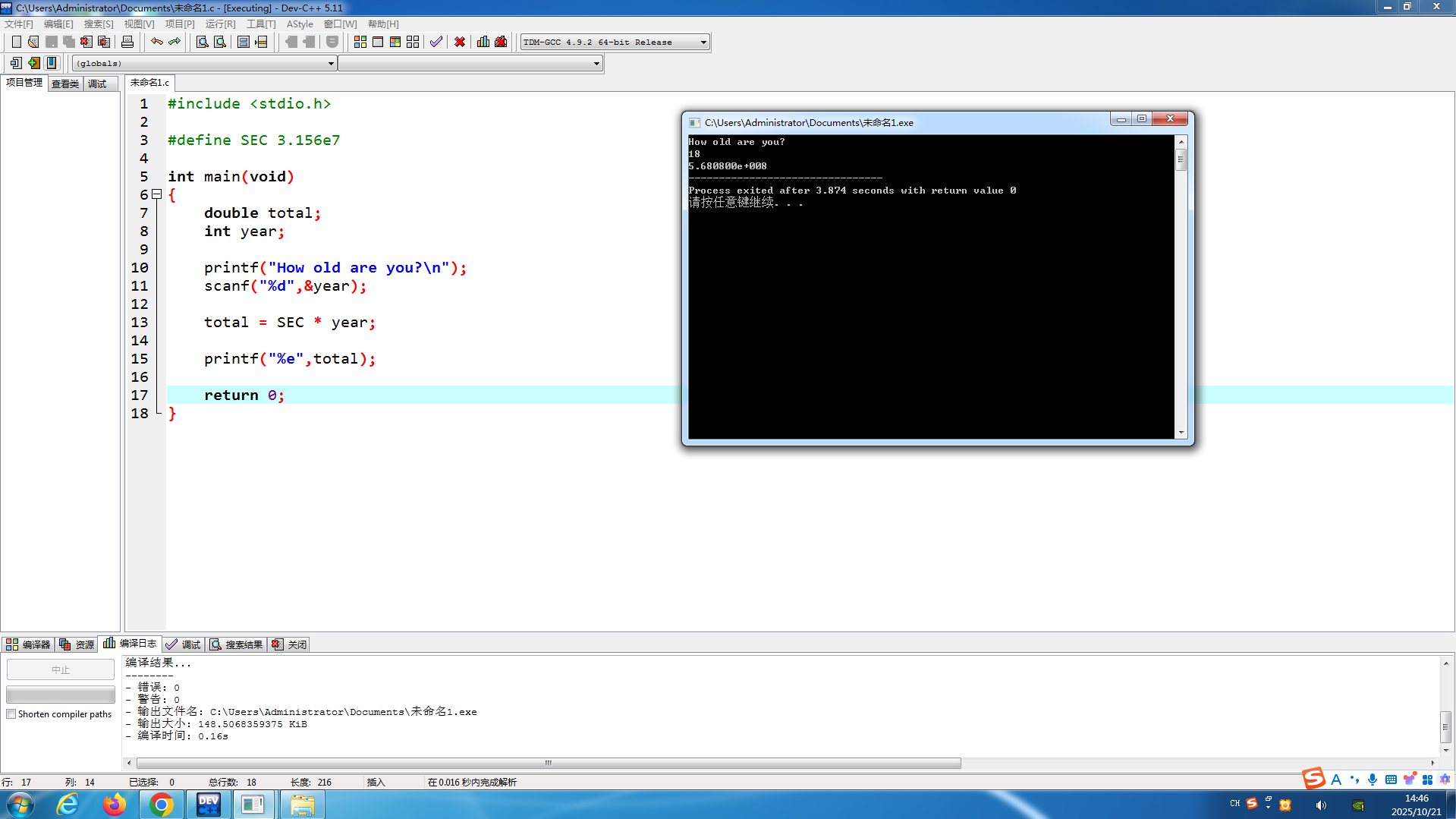Enable Shorten compiler paths checkbox
Viewport: 1456px width, 819px height.
pyautogui.click(x=11, y=714)
